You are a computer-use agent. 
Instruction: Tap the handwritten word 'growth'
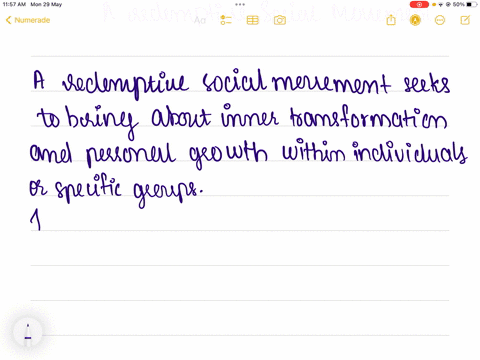tap(228, 155)
